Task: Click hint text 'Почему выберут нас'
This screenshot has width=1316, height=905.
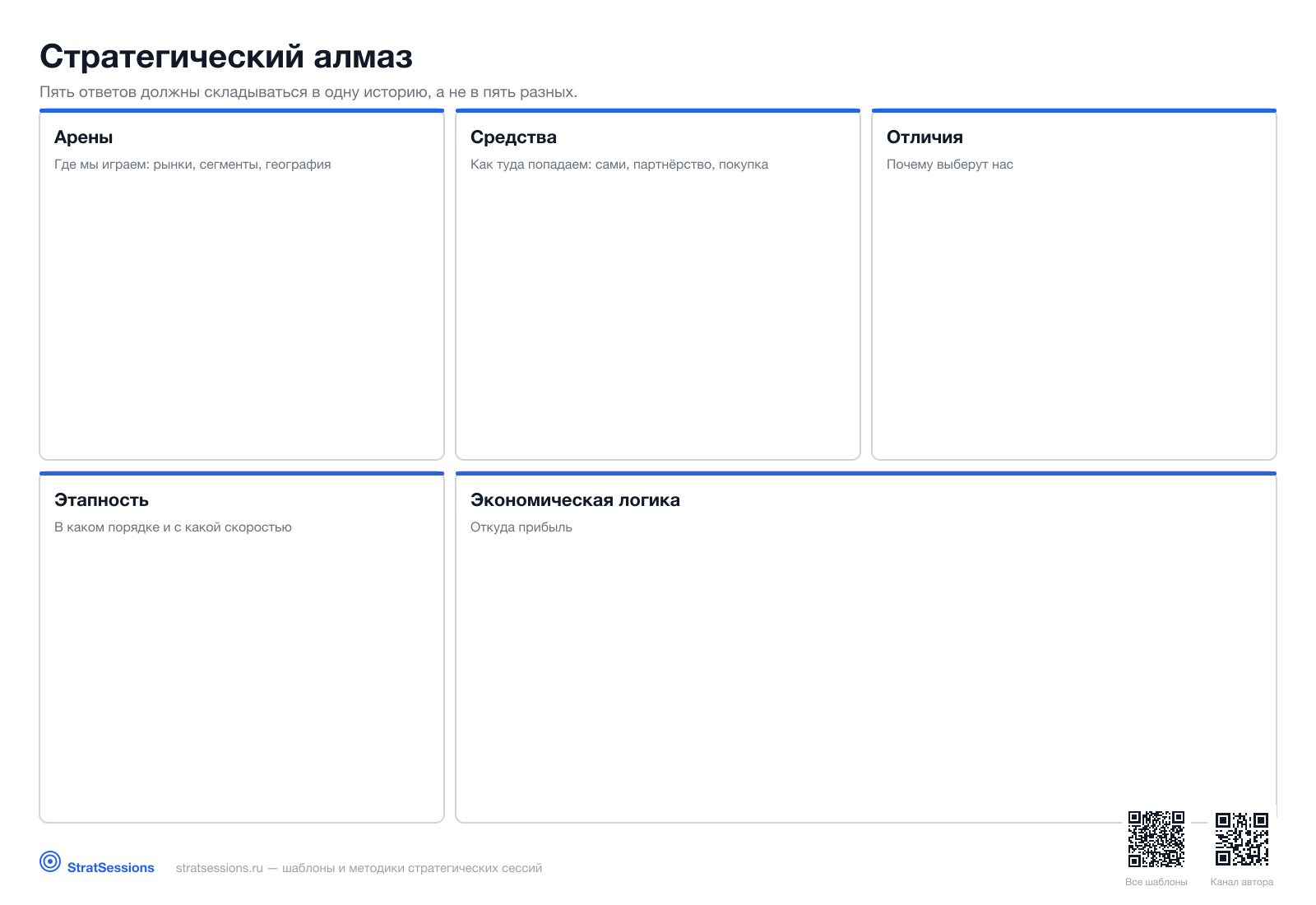Action: click(950, 165)
